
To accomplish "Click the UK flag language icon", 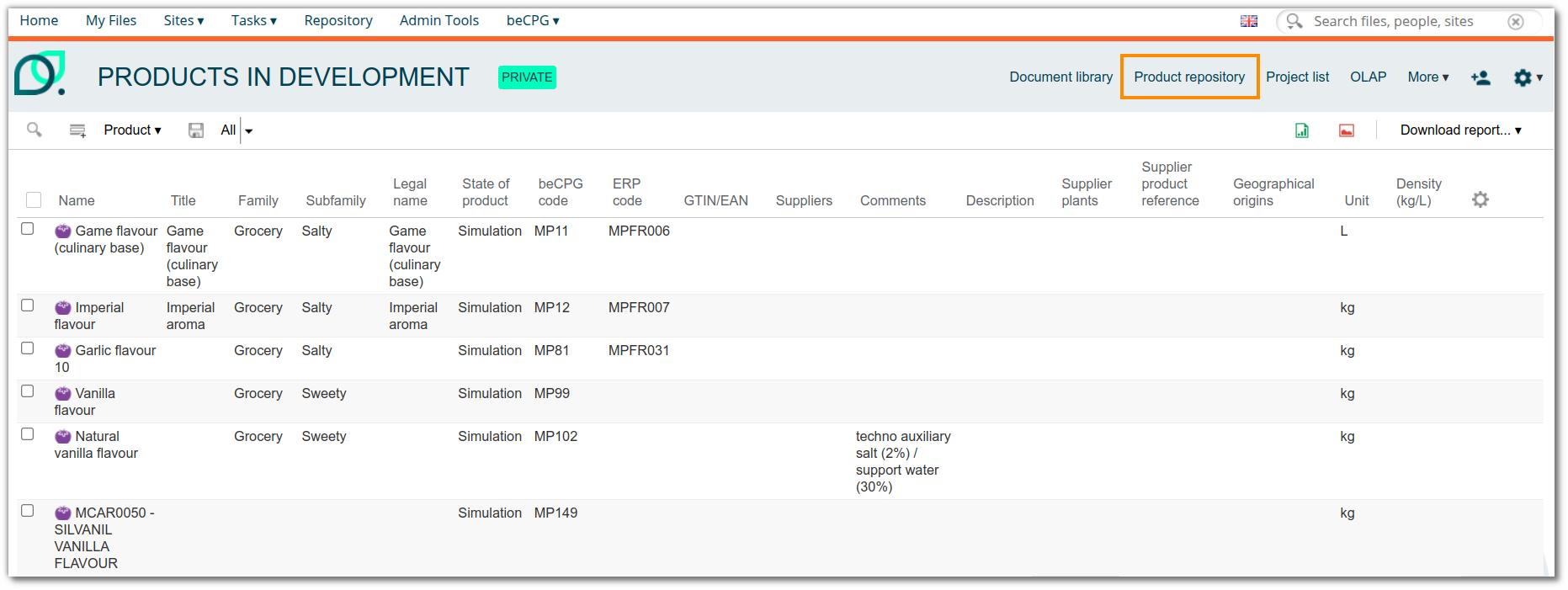I will [1249, 21].
